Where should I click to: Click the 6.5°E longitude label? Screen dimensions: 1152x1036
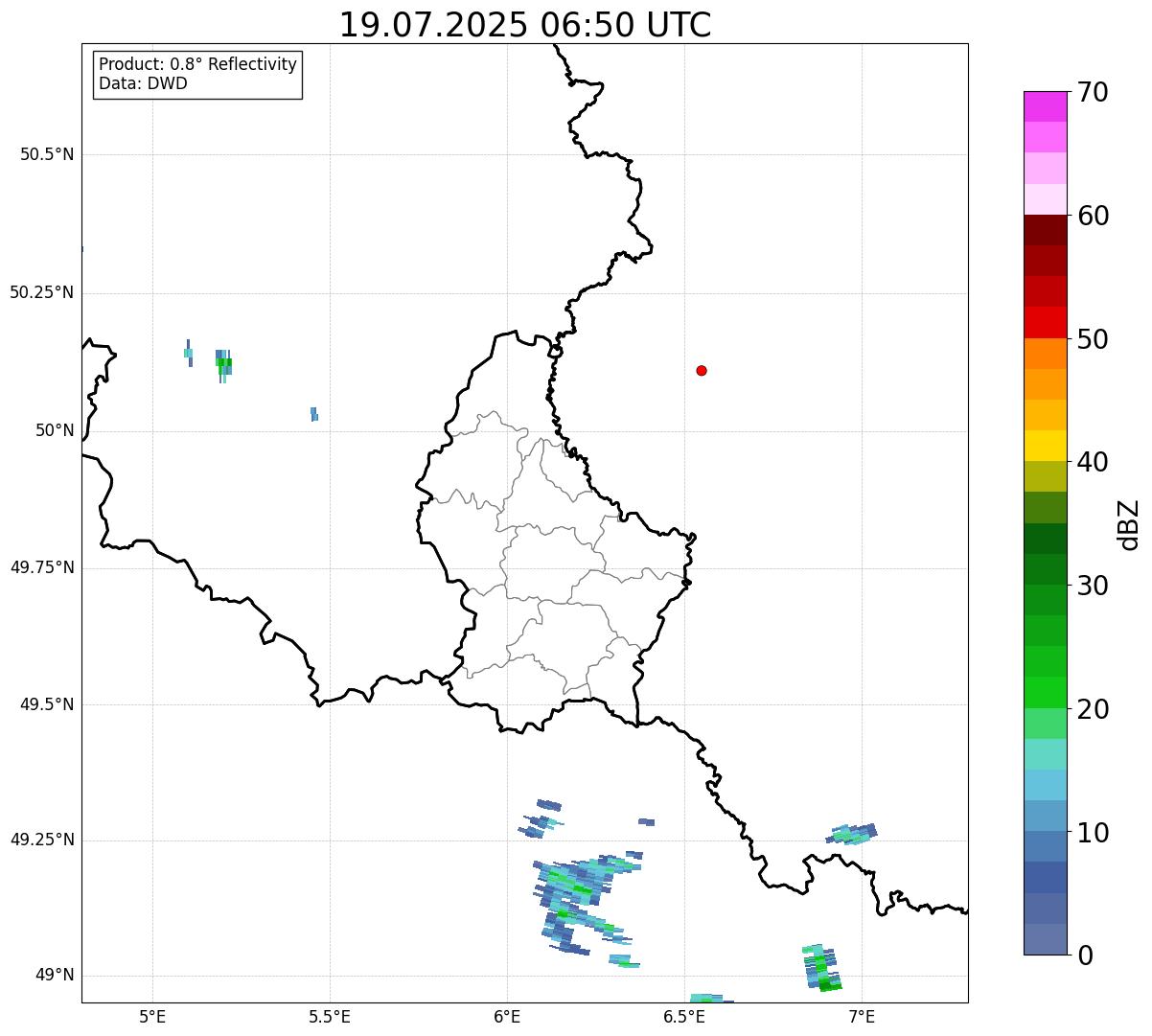[685, 1016]
